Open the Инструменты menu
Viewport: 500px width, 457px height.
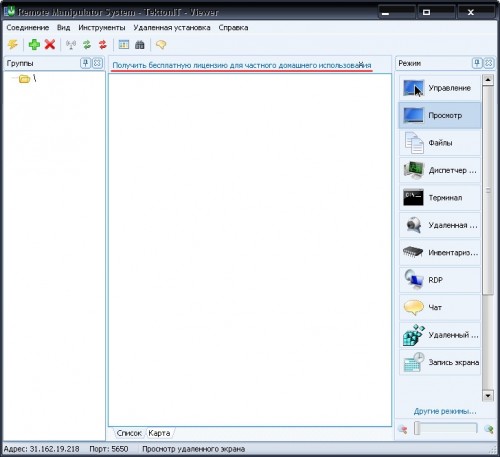coord(102,28)
